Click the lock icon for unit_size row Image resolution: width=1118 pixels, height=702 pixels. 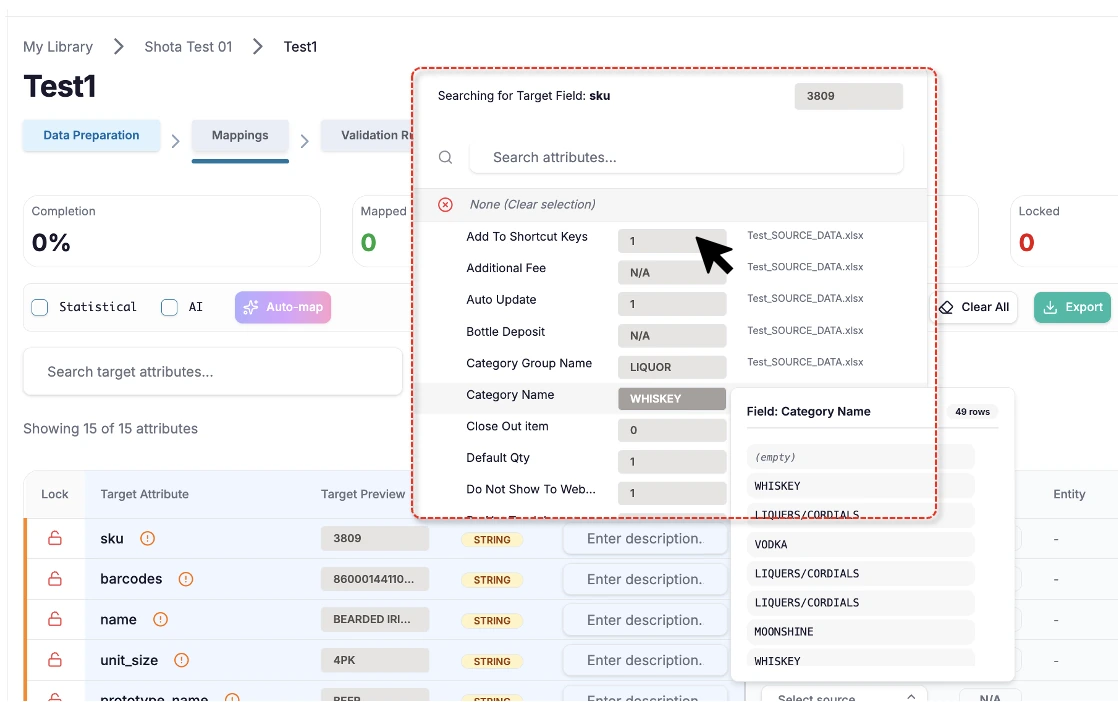point(55,660)
